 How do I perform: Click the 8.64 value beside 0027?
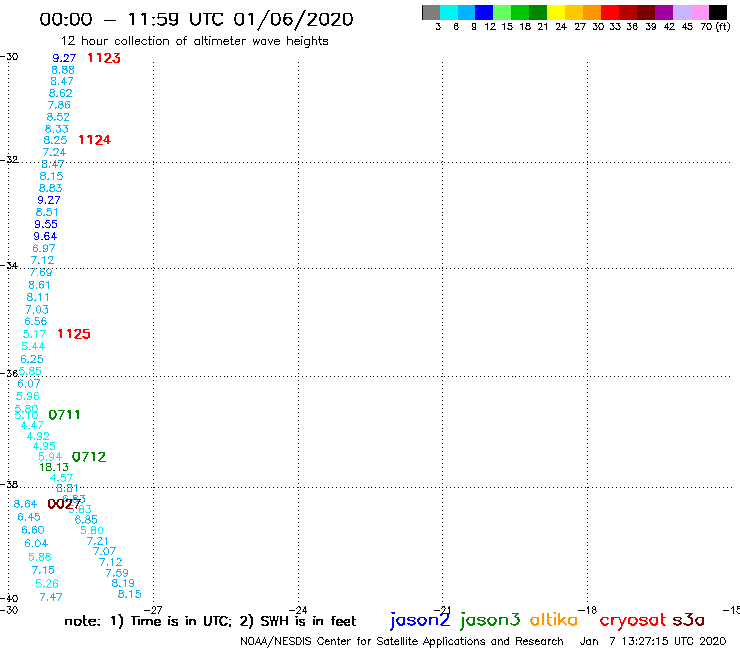click(x=25, y=504)
